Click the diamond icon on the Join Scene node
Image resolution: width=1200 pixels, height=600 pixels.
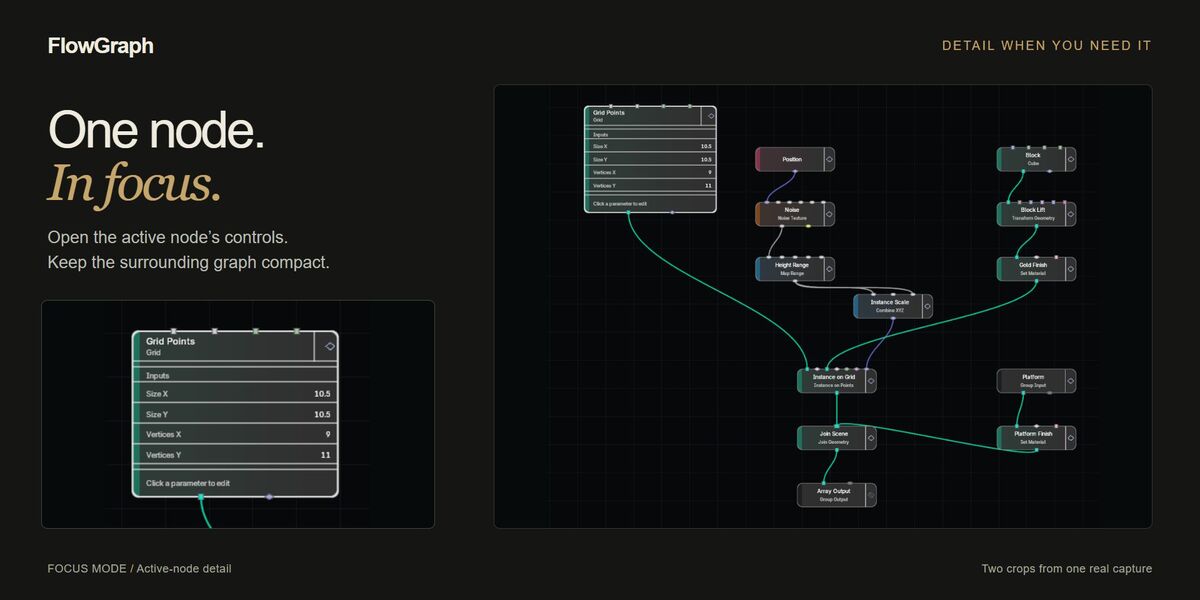coord(869,438)
